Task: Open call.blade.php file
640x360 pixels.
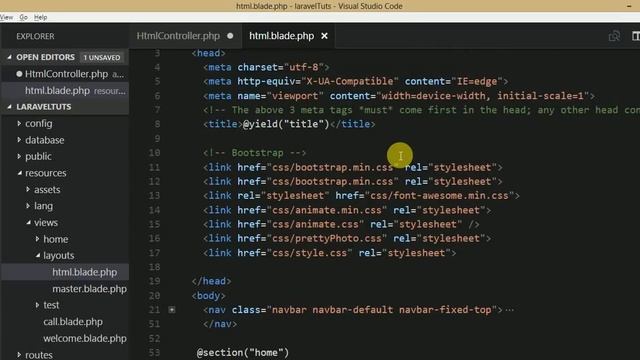Action: point(73,322)
